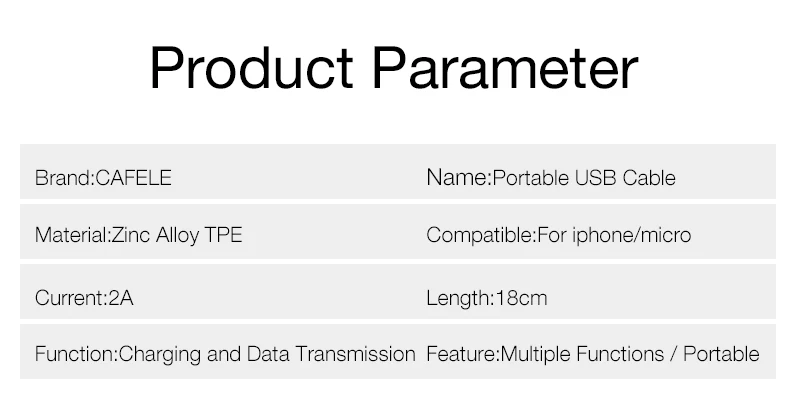Click the Feature:Multiple Functions / Portable entry
Screen dimensions: 790x416
point(592,354)
